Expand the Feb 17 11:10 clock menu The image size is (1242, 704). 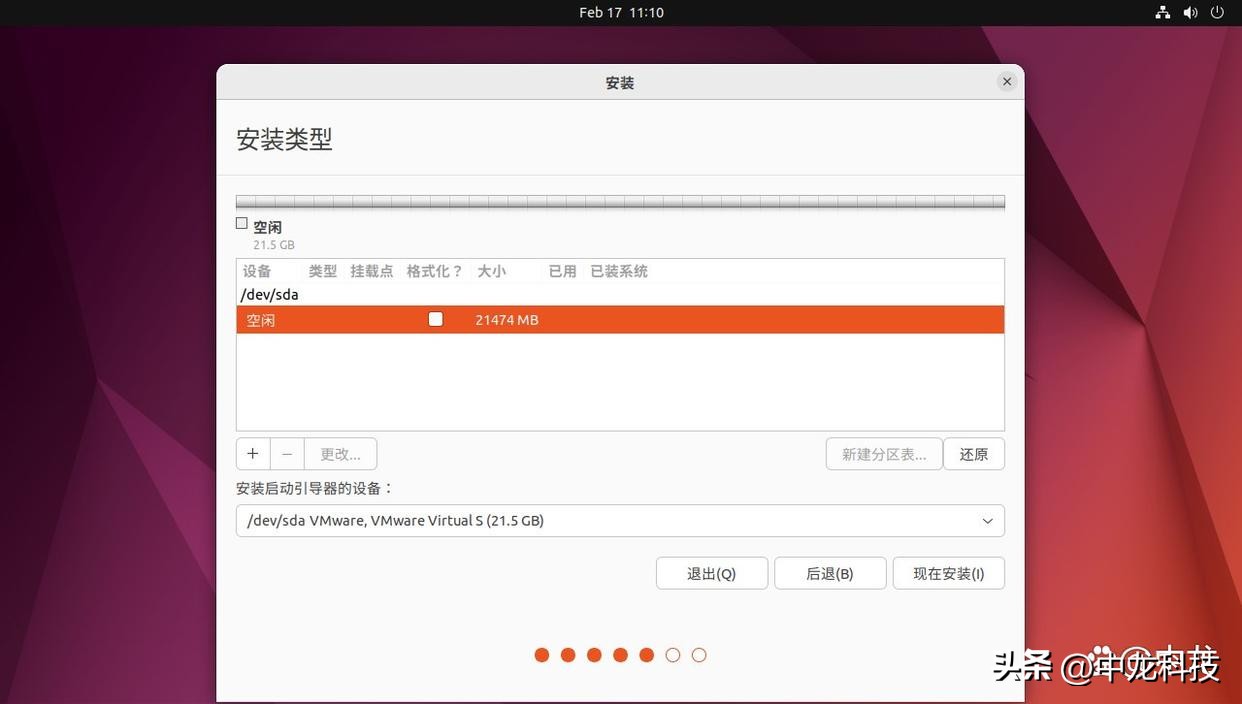(620, 11)
